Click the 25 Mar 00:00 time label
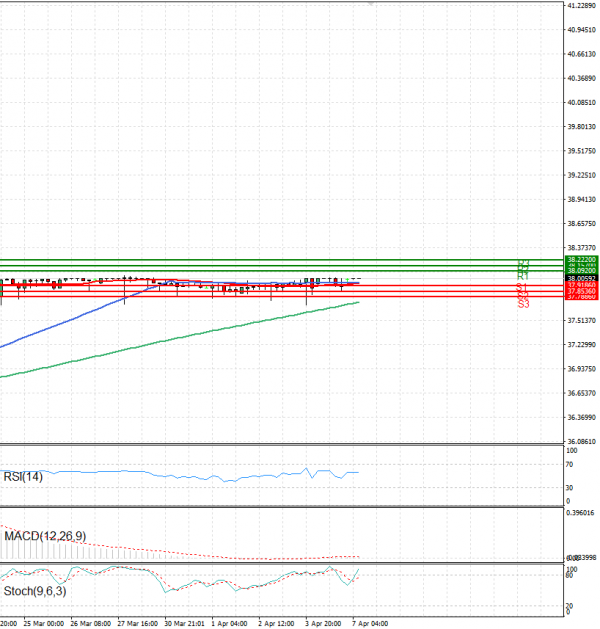The image size is (600, 629). click(44, 624)
